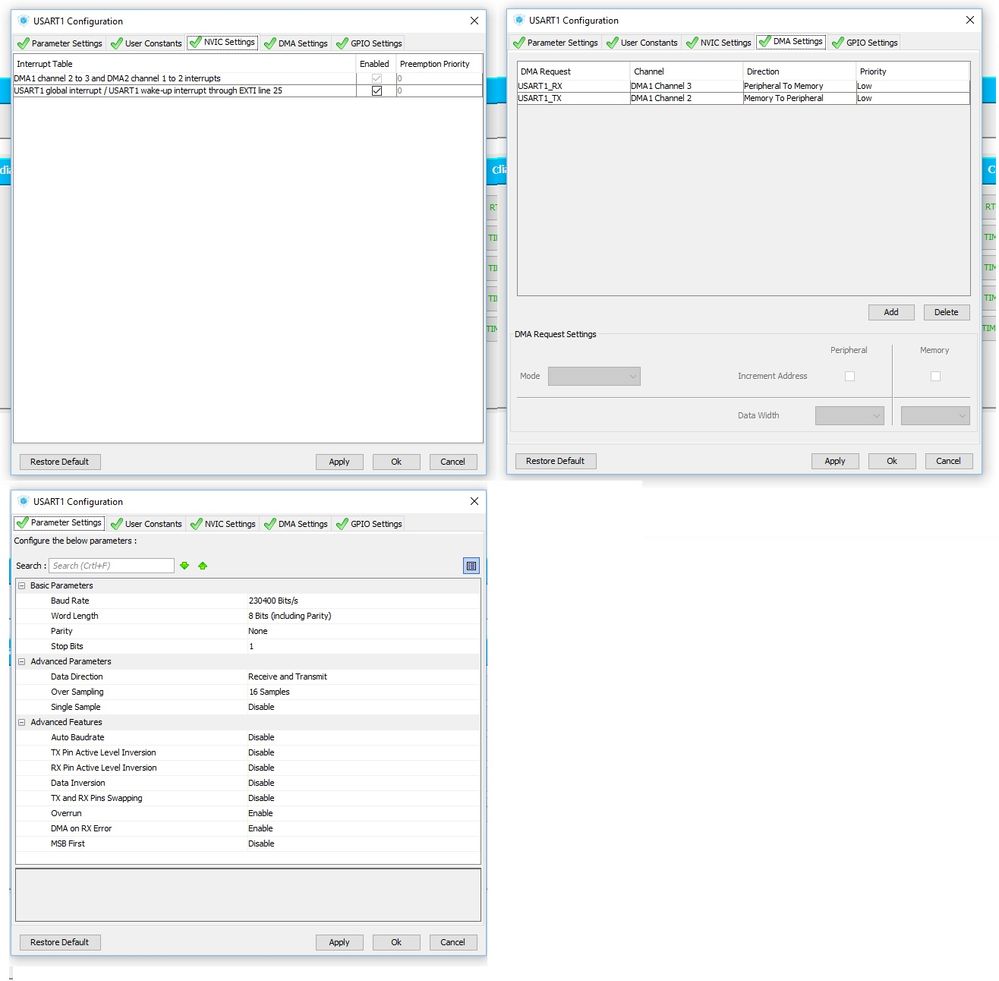The image size is (999, 981).
Task: Click Apply in the NVIC Settings window
Action: click(340, 462)
